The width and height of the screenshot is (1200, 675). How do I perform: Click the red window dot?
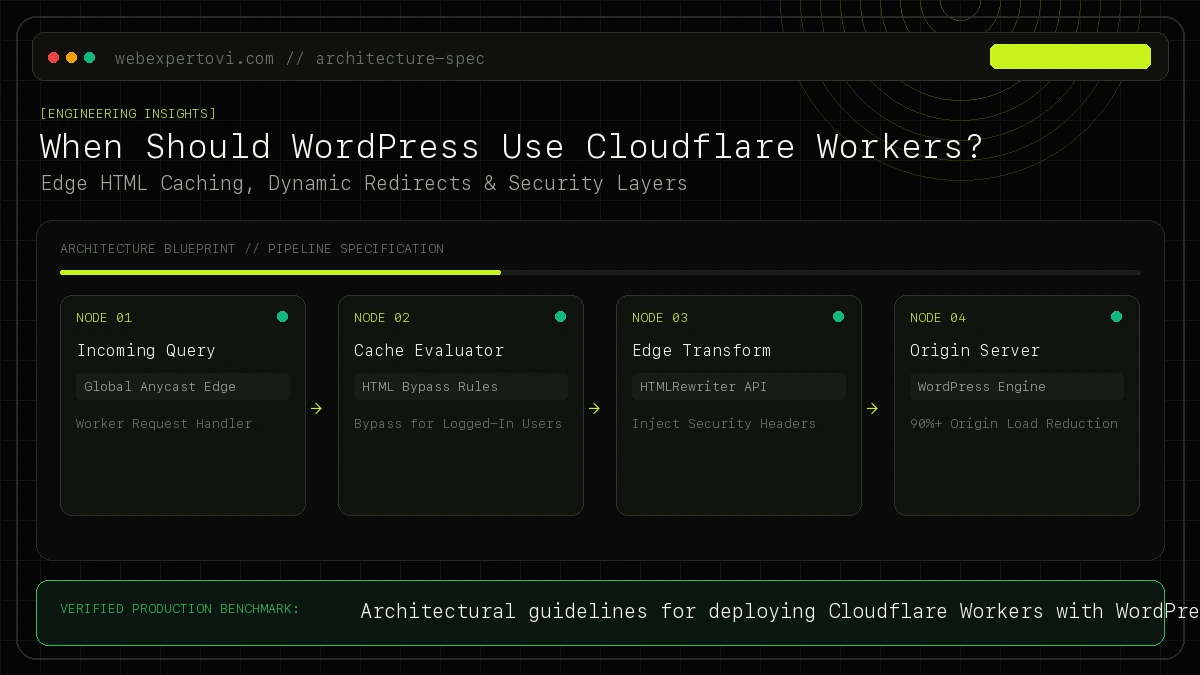pyautogui.click(x=54, y=58)
